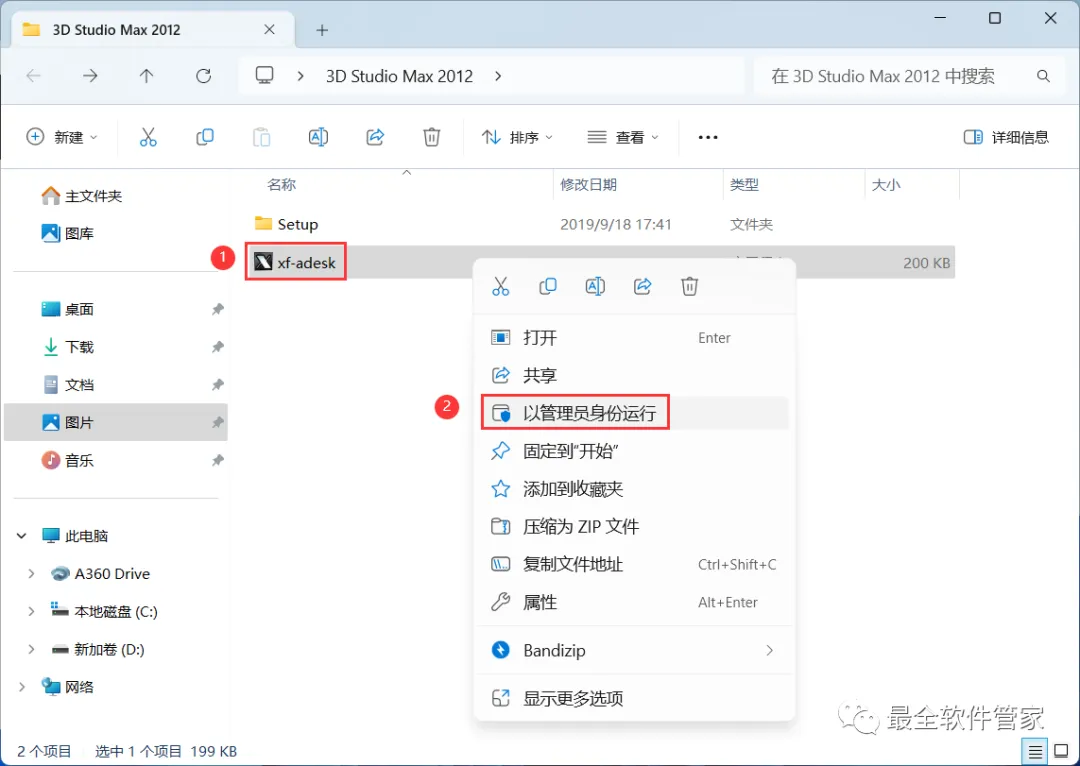
Task: Switch to large icons view in the status bar
Action: point(1061,752)
